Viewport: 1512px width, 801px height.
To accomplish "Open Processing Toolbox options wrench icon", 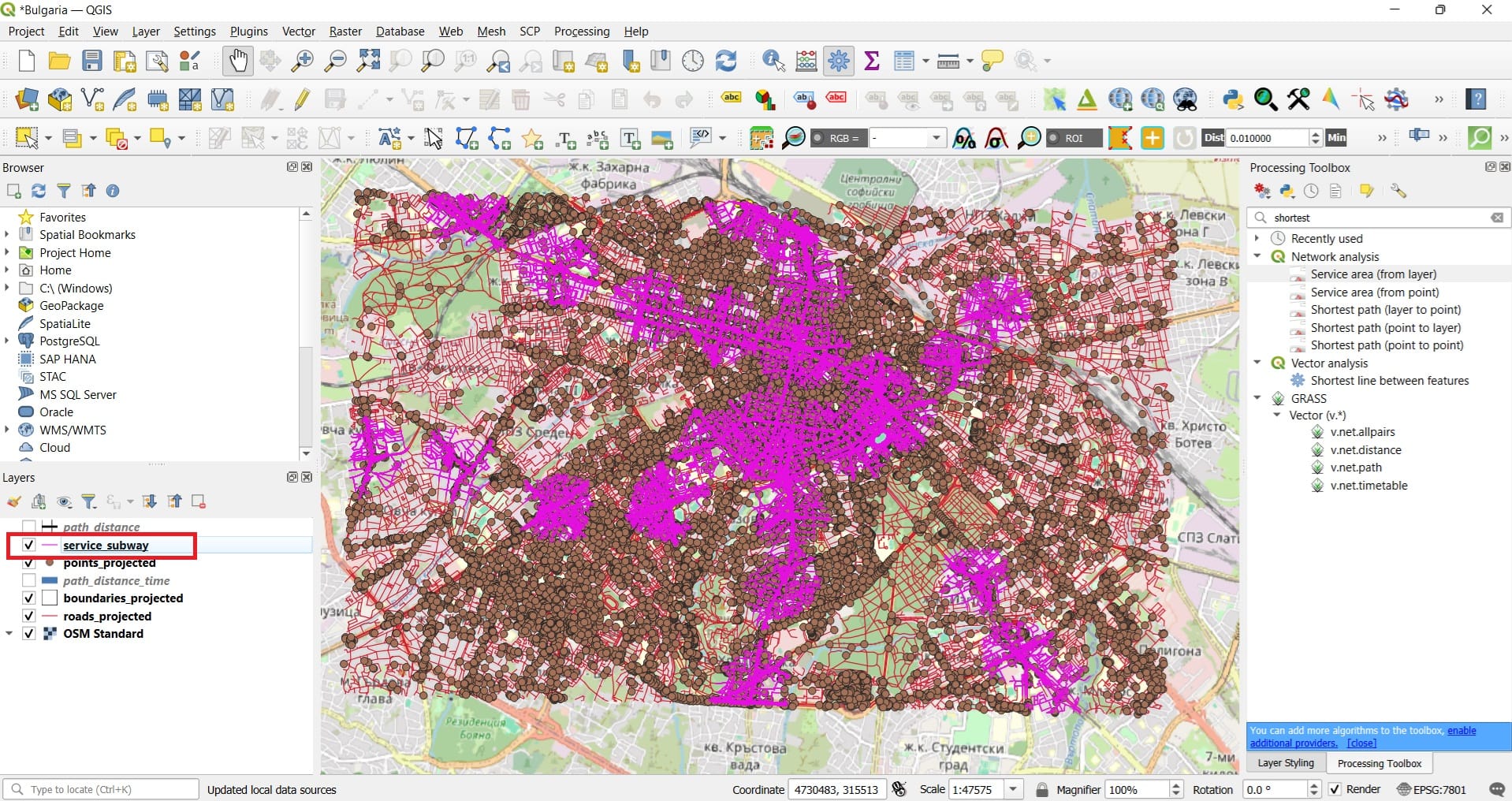I will 1398,191.
